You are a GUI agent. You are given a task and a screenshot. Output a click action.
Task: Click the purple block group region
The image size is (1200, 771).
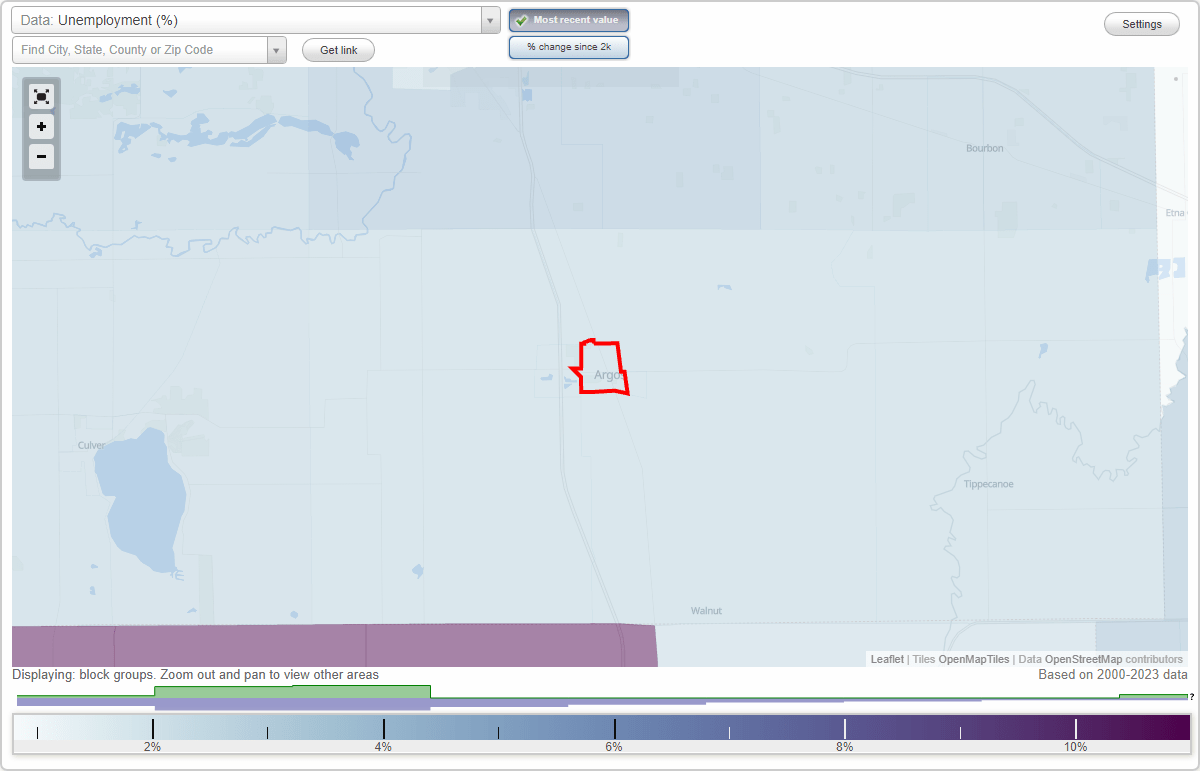(334, 645)
